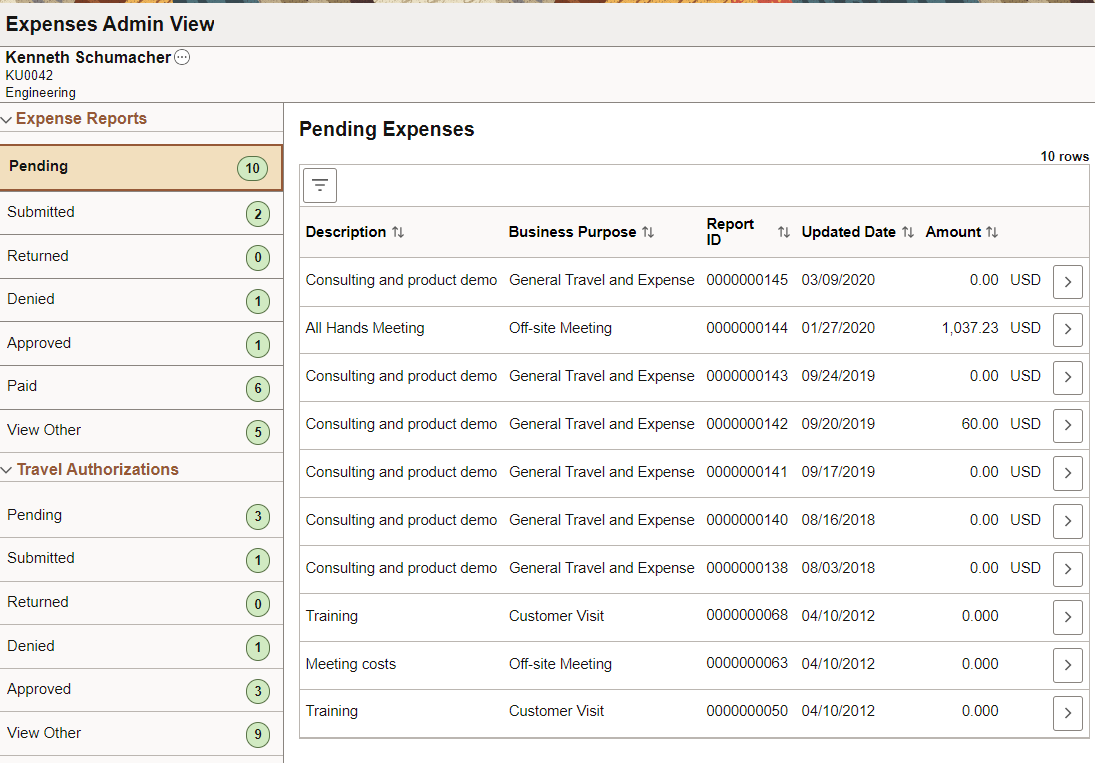
Task: Open the filter options icon
Action: [x=319, y=185]
